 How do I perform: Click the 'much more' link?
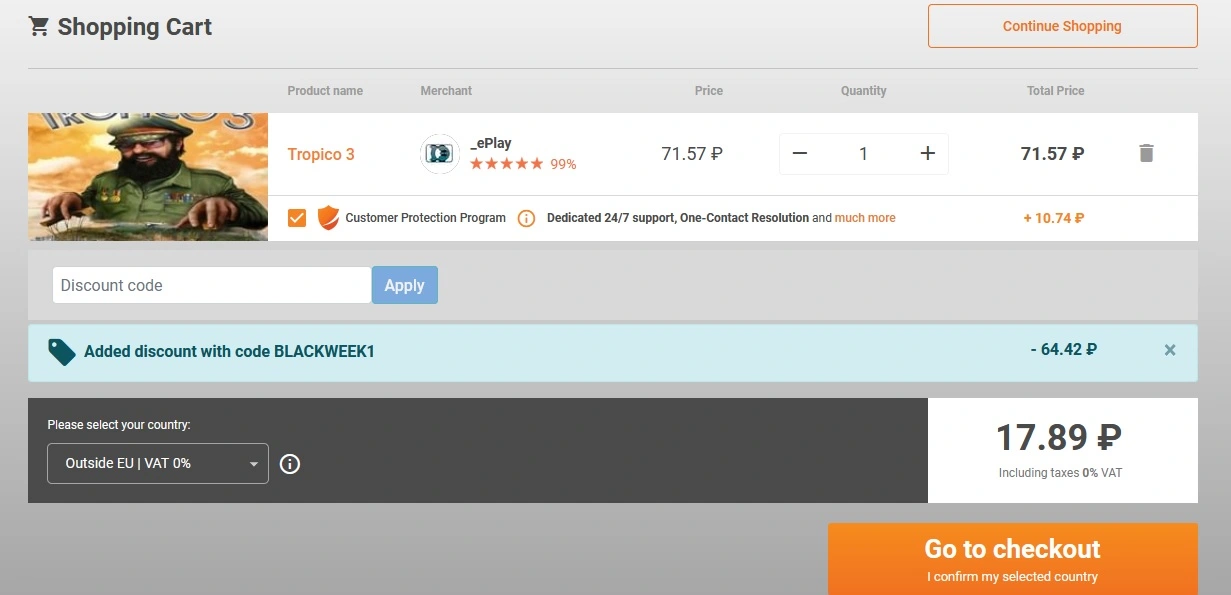tap(865, 218)
